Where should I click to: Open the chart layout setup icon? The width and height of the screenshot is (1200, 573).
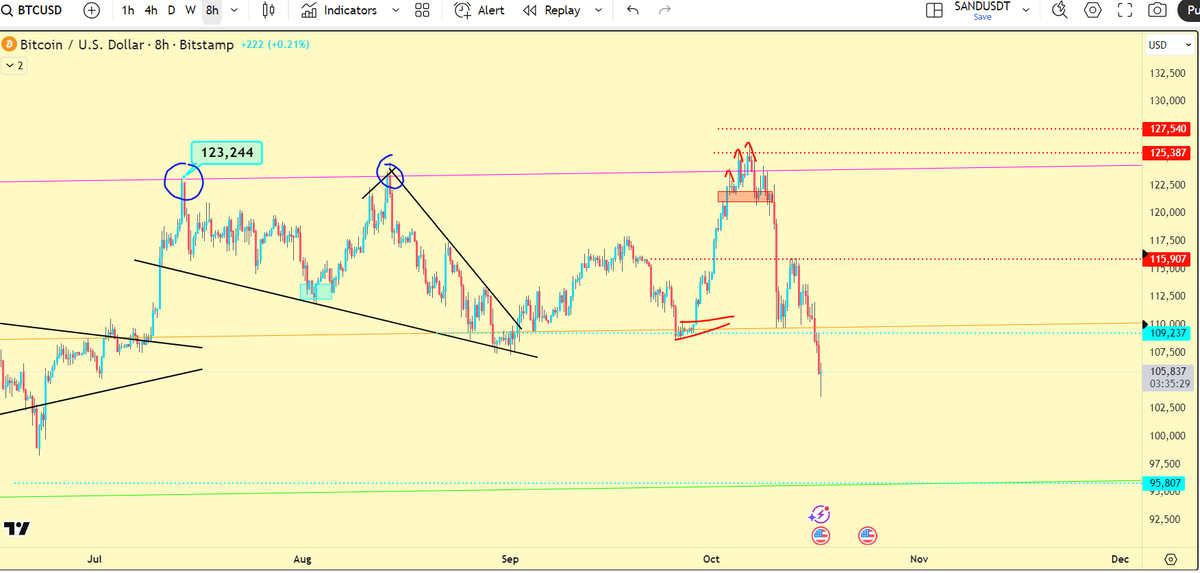coord(934,10)
